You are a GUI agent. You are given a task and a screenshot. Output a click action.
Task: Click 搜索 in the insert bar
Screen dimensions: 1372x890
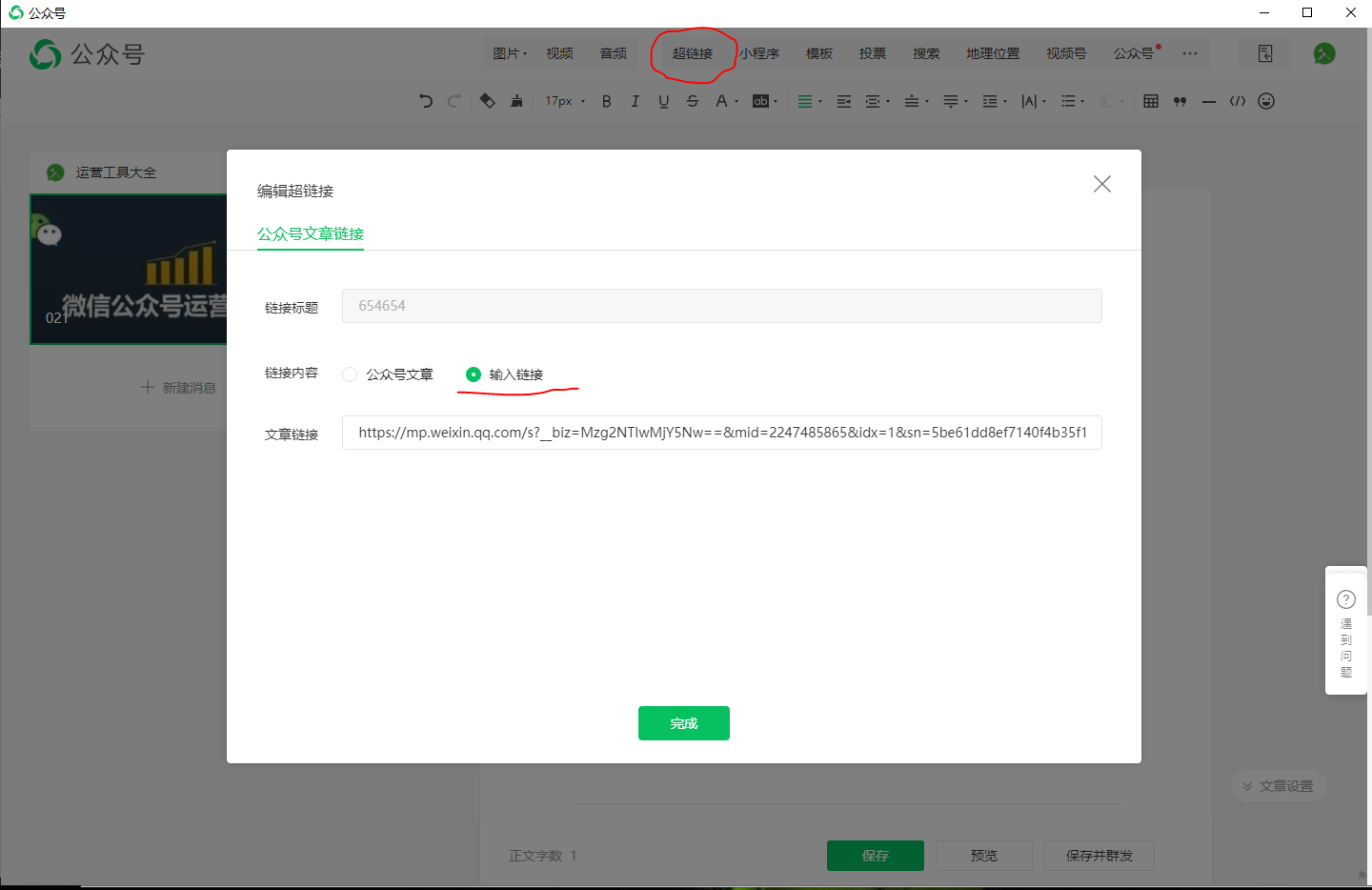point(926,53)
